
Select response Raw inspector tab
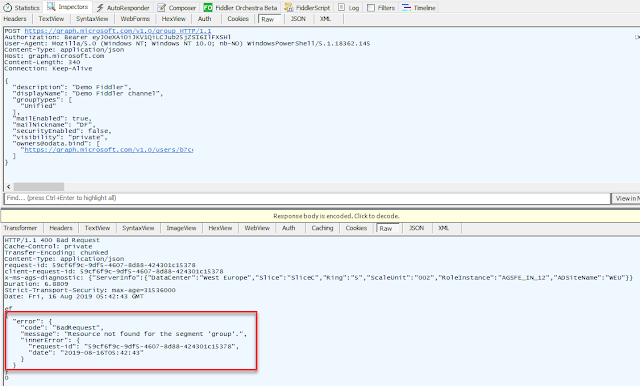pyautogui.click(x=386, y=228)
